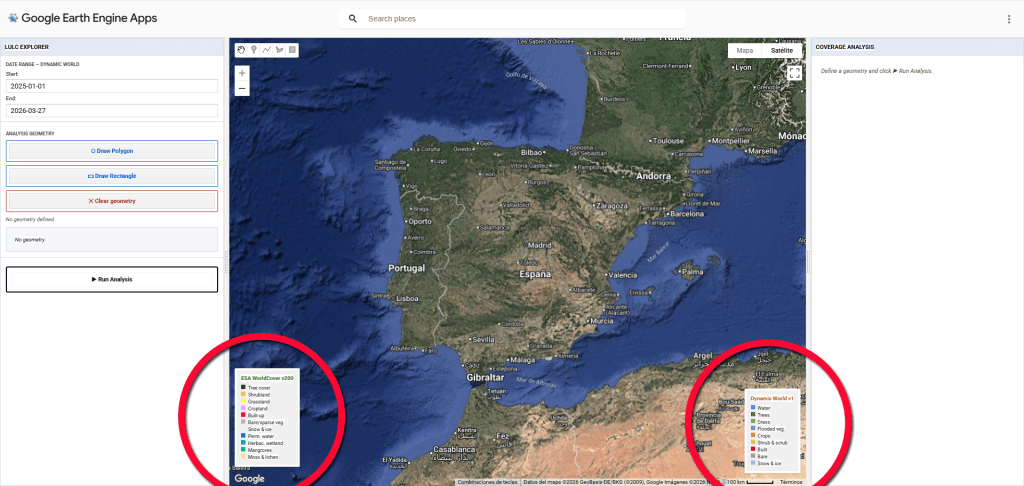Zoom in the map with plus
This screenshot has height=486, width=1024.
[x=242, y=73]
